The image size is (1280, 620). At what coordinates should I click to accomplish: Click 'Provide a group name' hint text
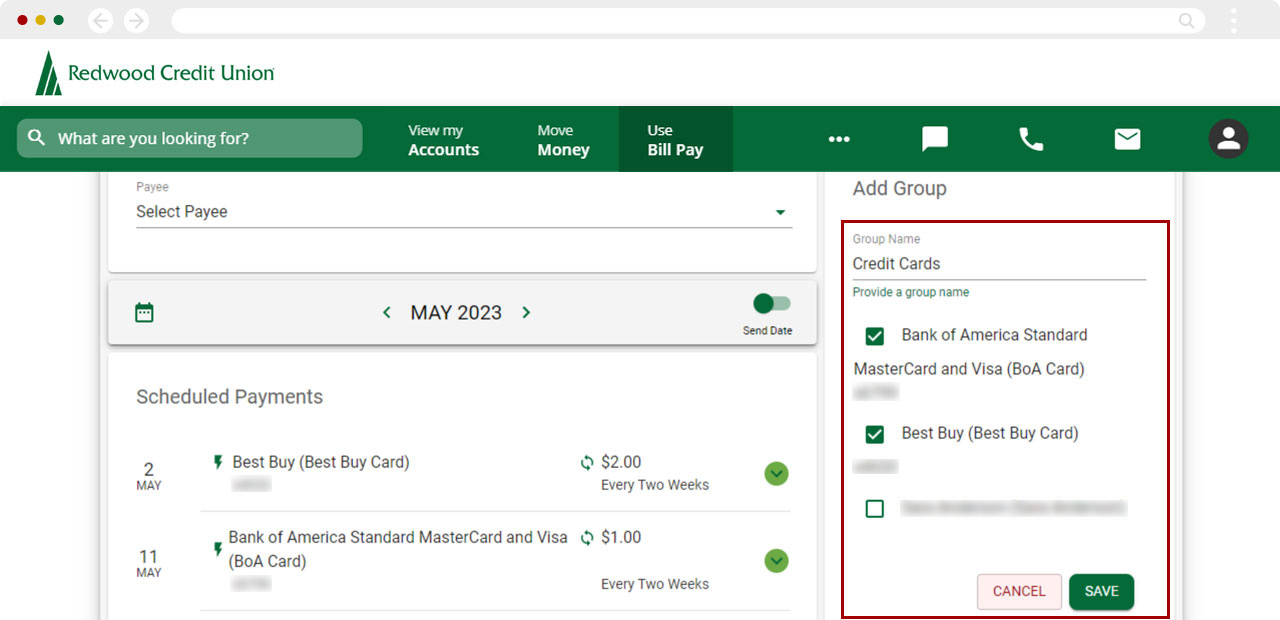pos(911,292)
